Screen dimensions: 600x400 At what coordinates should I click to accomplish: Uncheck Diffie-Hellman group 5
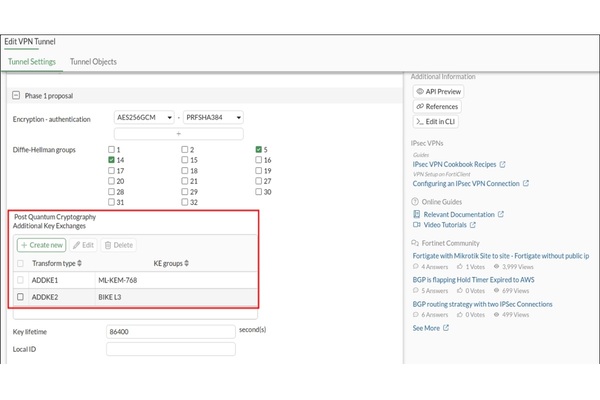click(x=259, y=149)
